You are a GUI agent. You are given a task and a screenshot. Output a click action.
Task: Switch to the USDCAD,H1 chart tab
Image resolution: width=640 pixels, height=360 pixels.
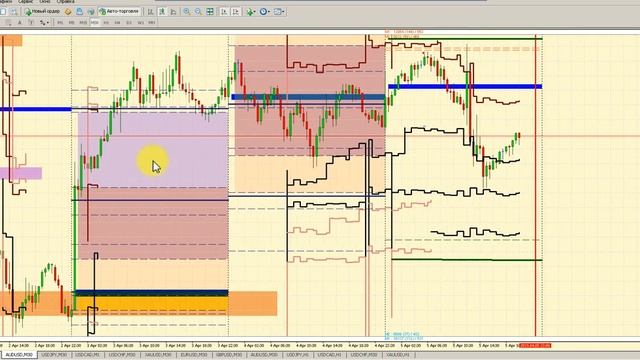329,355
